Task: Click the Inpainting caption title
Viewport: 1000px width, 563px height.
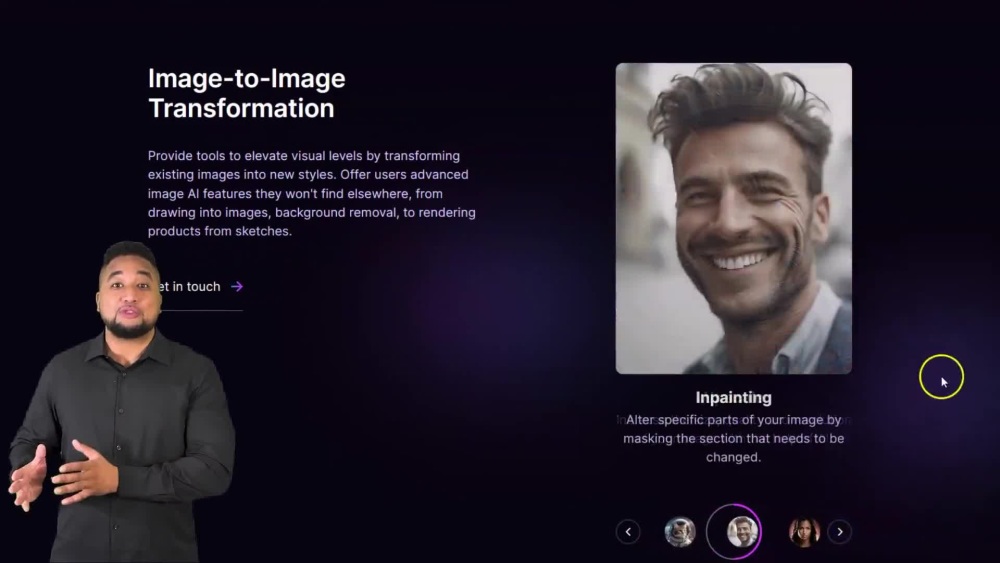Action: [733, 398]
